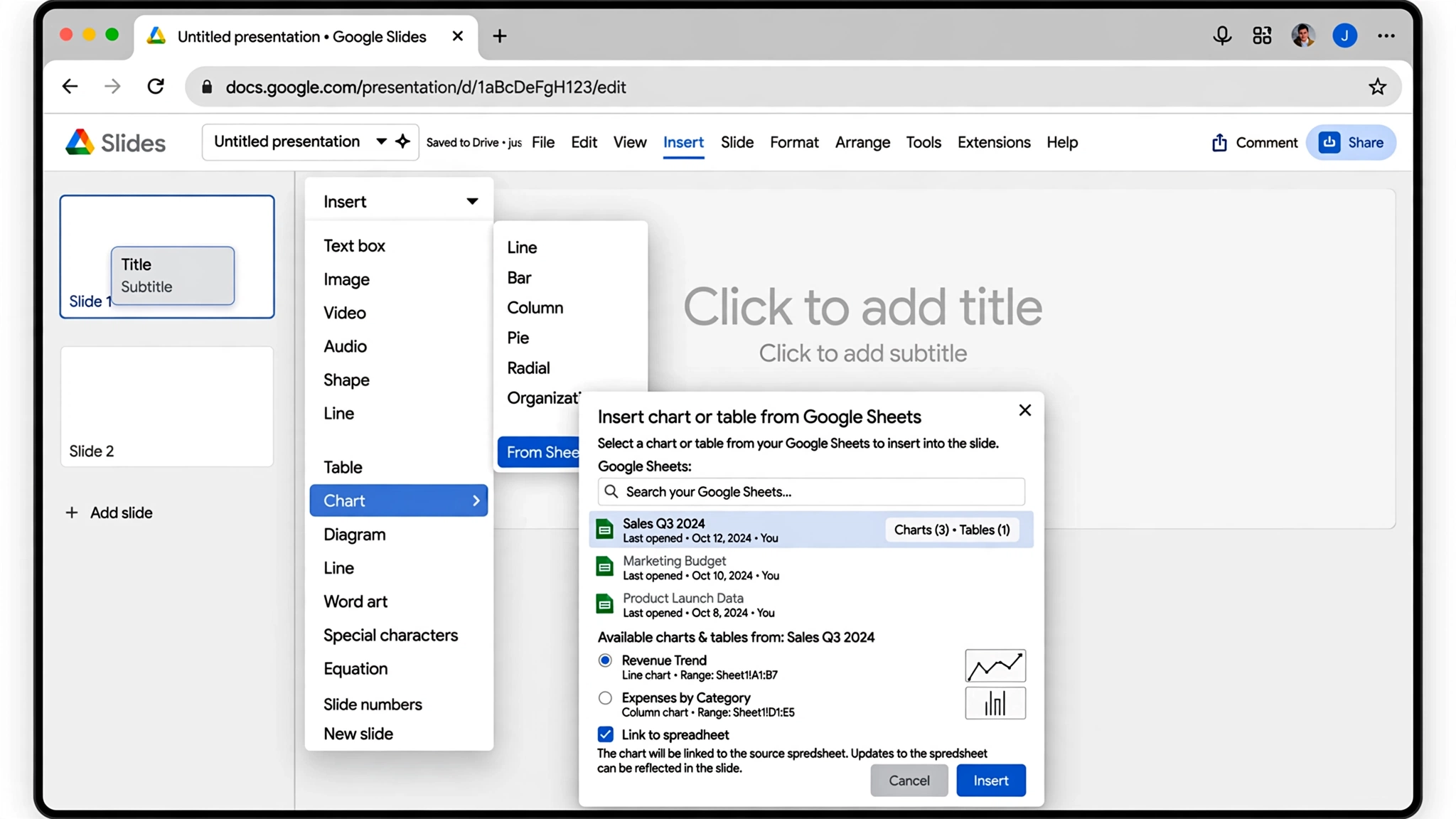This screenshot has width=1456, height=819.
Task: Expand the Chart submenu arrow
Action: tap(476, 500)
